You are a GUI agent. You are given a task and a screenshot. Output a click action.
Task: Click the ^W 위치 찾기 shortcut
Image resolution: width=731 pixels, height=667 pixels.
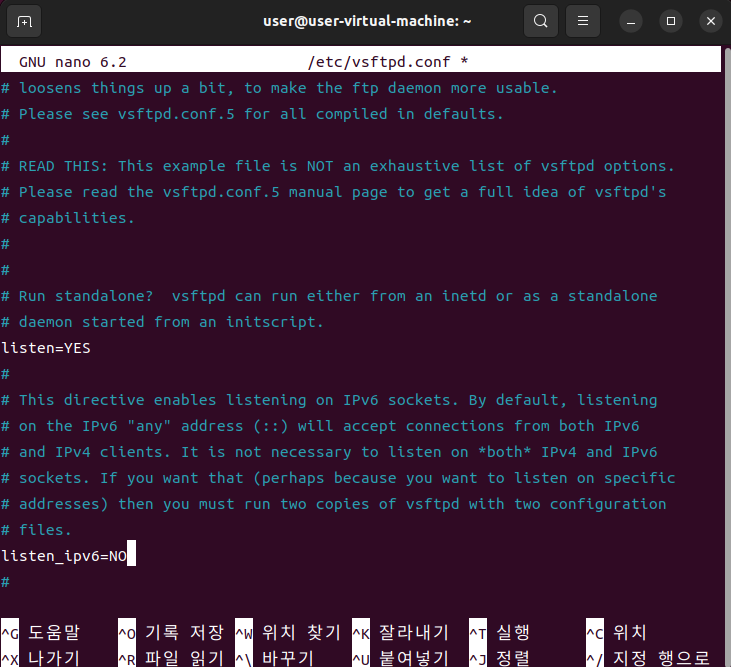pos(288,633)
